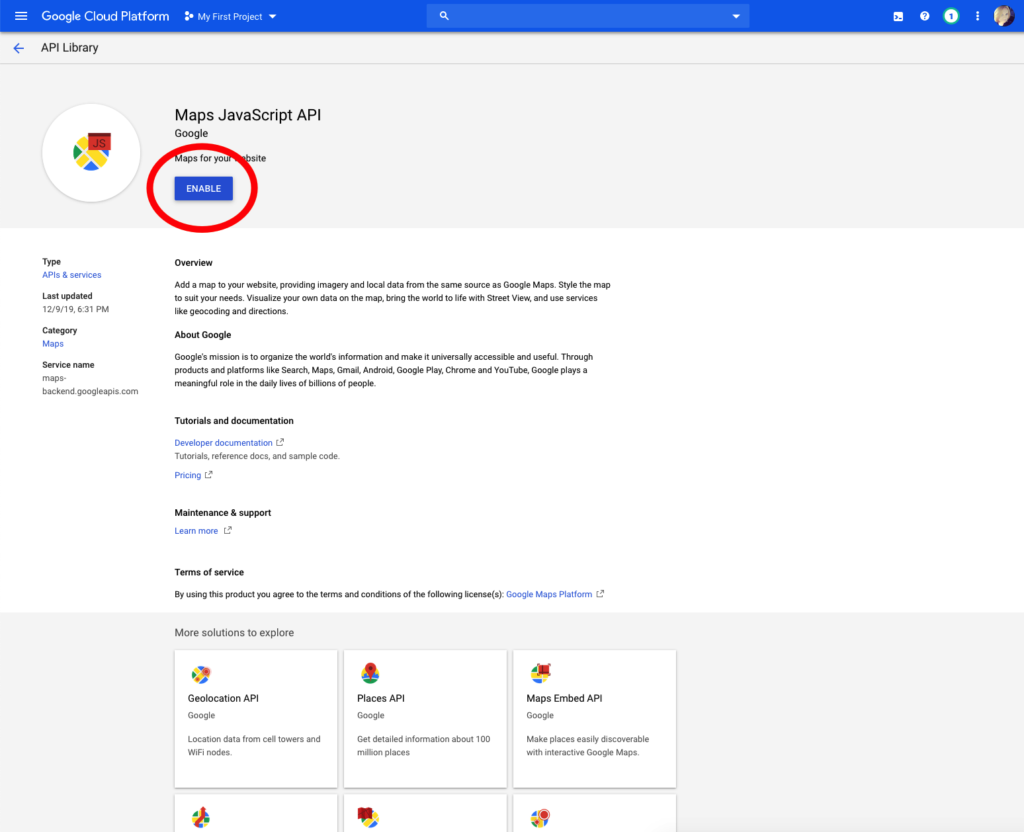
Task: Click the external-link icon beside Learn more
Action: coord(228,530)
